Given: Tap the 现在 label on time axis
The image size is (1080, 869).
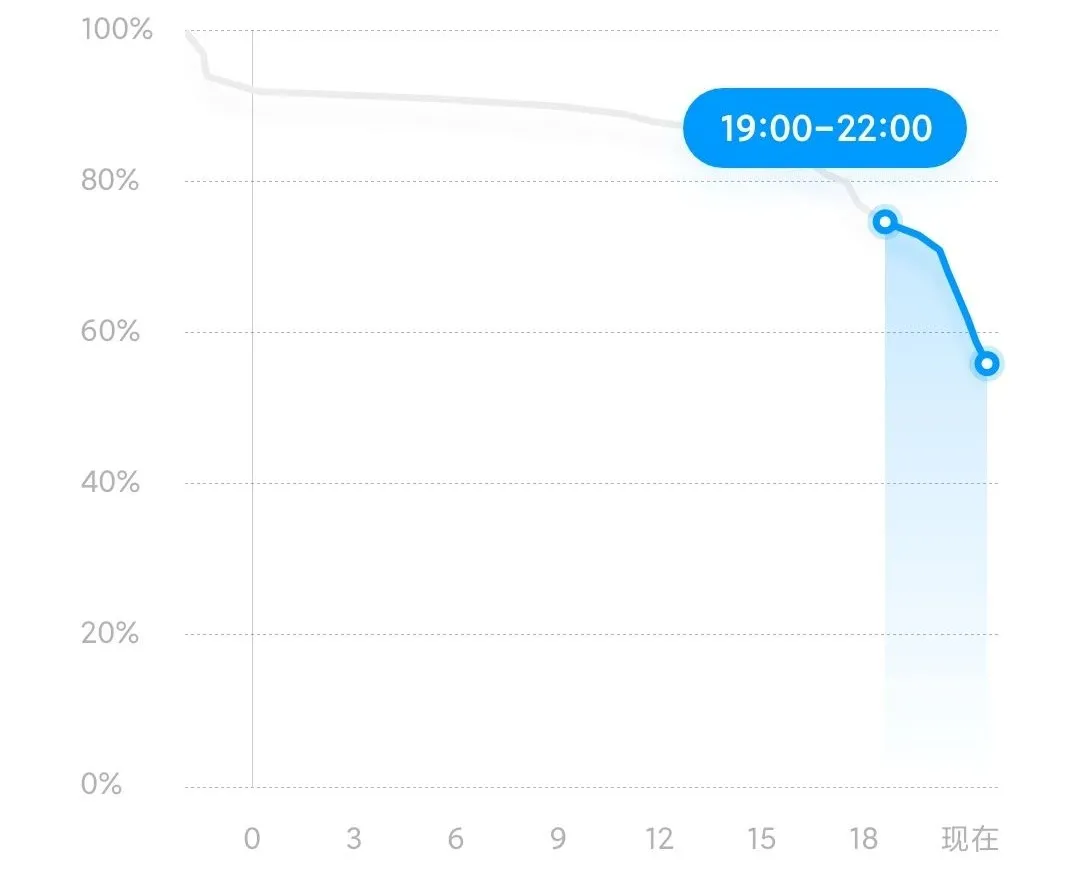Looking at the screenshot, I should pyautogui.click(x=970, y=839).
